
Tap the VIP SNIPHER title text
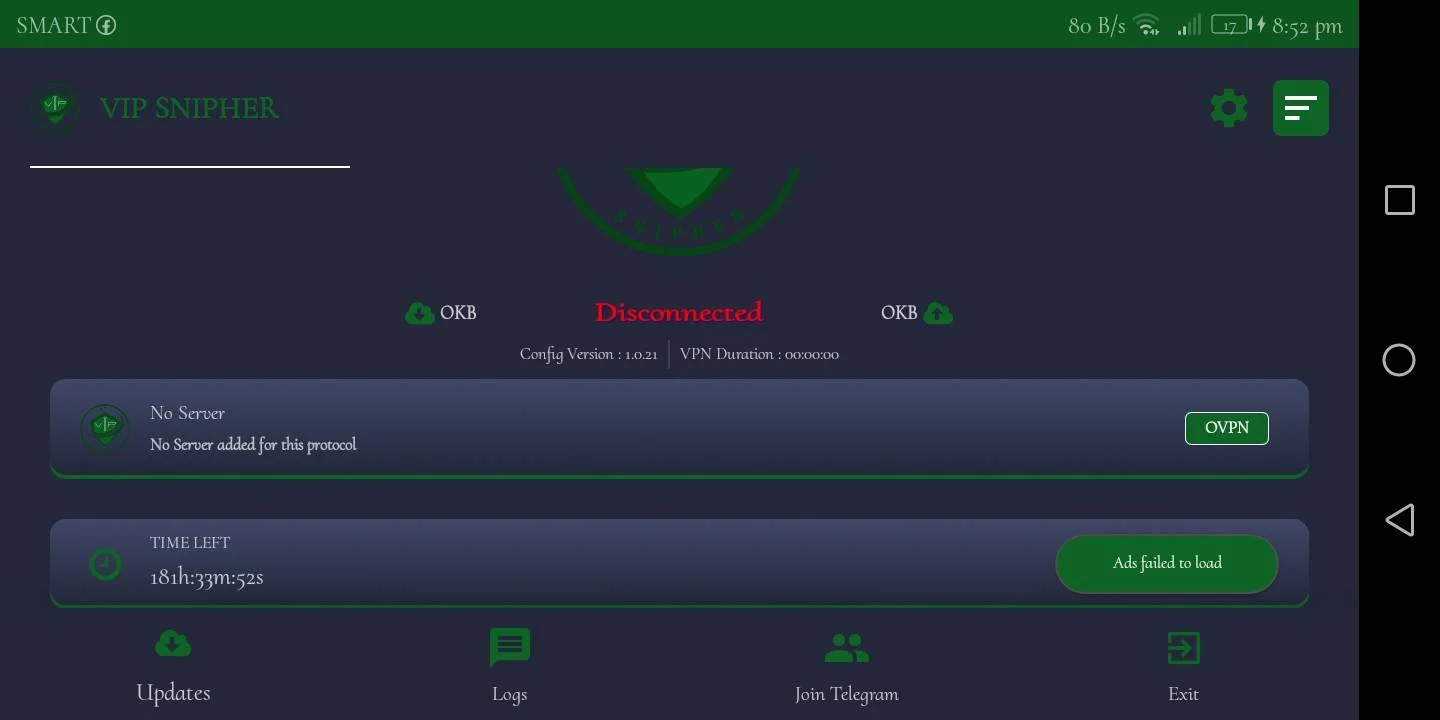189,108
